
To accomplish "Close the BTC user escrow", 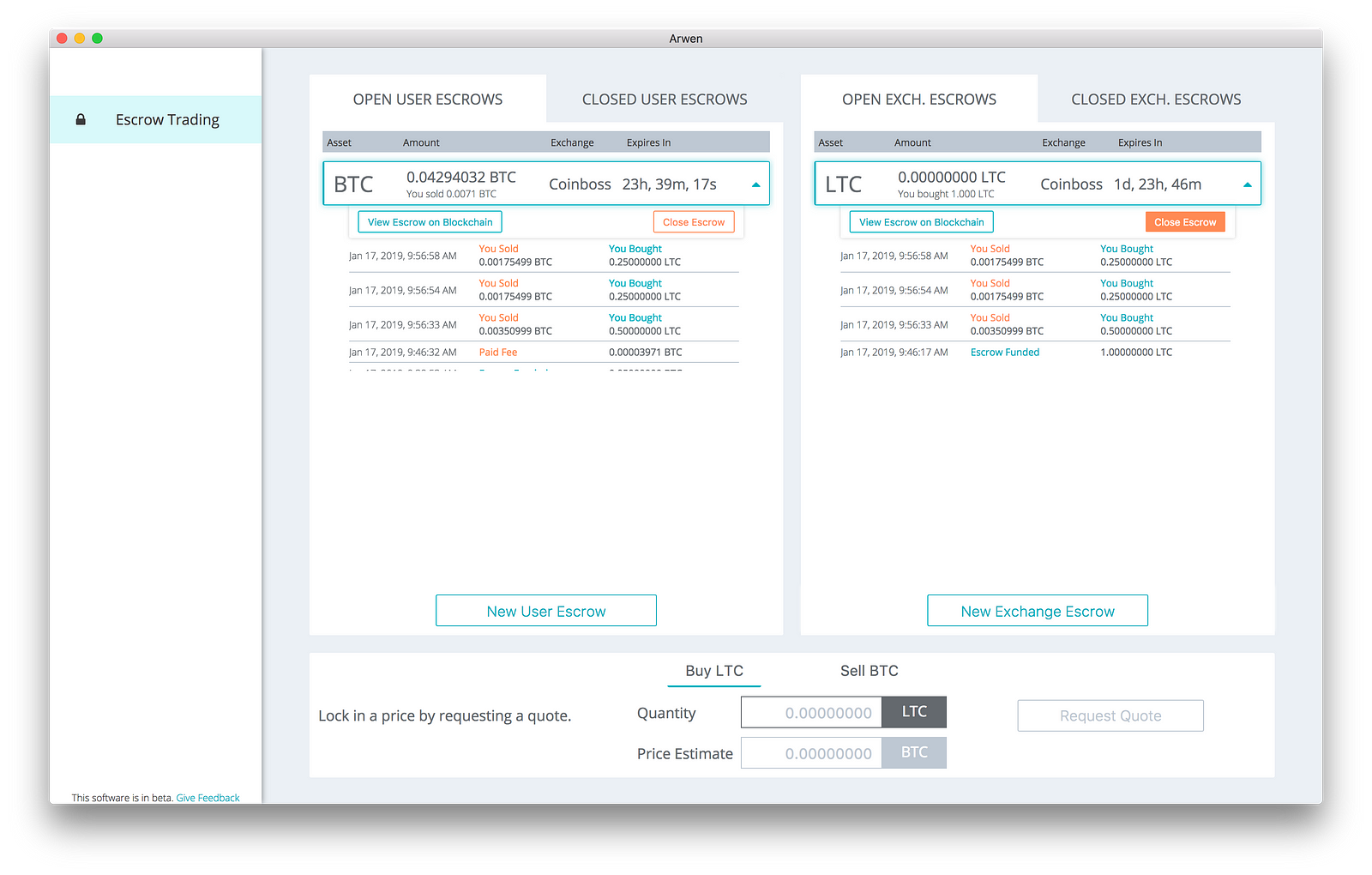I will coord(694,222).
